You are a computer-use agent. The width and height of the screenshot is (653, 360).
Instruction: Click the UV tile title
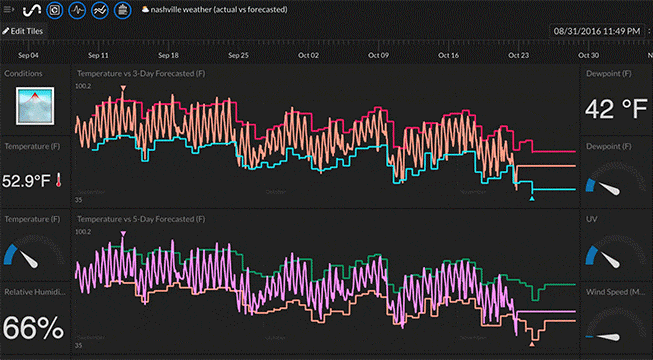[x=592, y=219]
